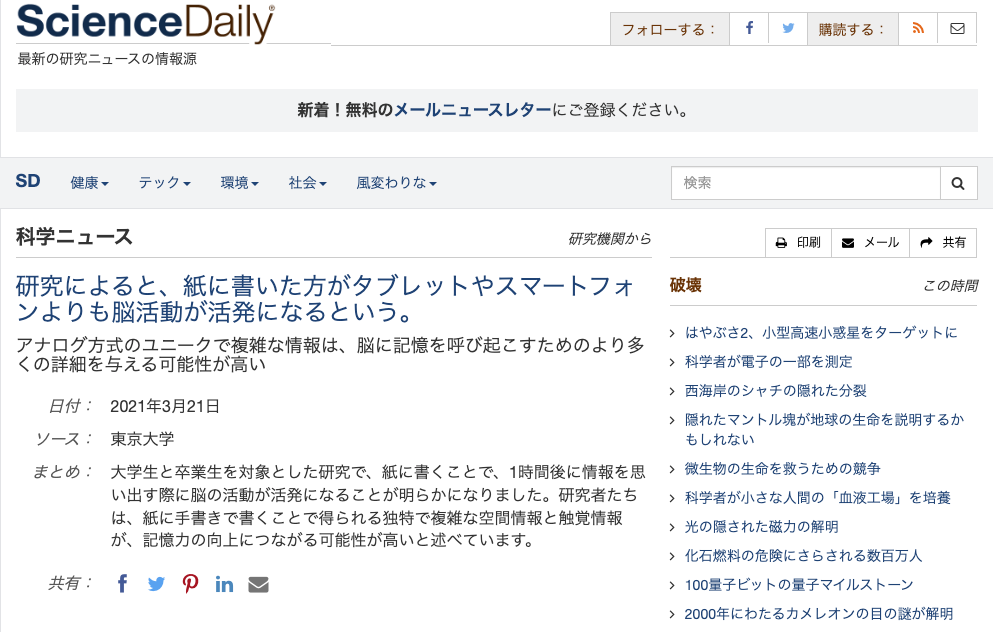Open the RSS feed subscribe icon
The width and height of the screenshot is (993, 632).
(x=918, y=29)
